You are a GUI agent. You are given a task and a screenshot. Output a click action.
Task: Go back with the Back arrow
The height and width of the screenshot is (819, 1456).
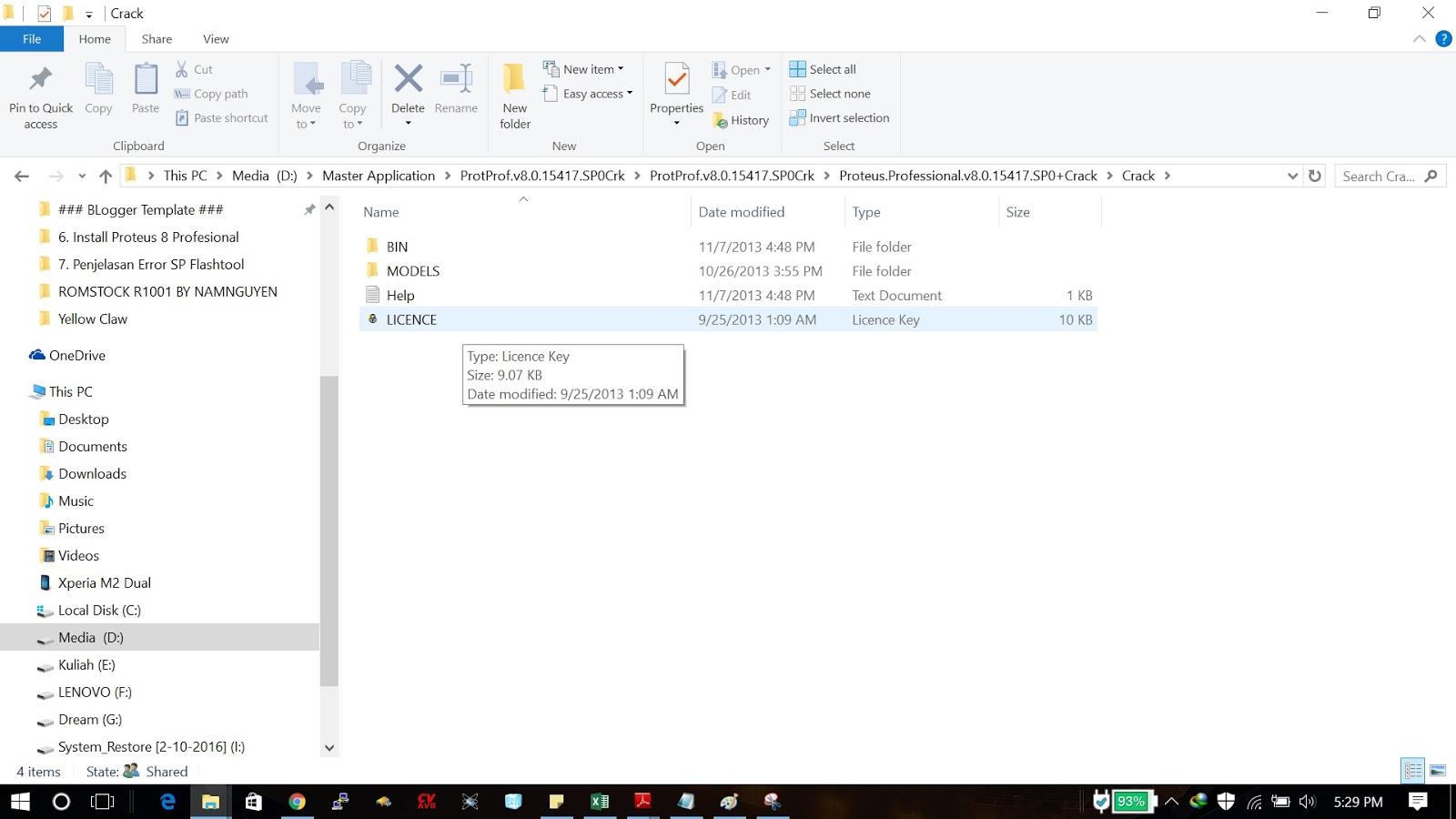point(23,176)
